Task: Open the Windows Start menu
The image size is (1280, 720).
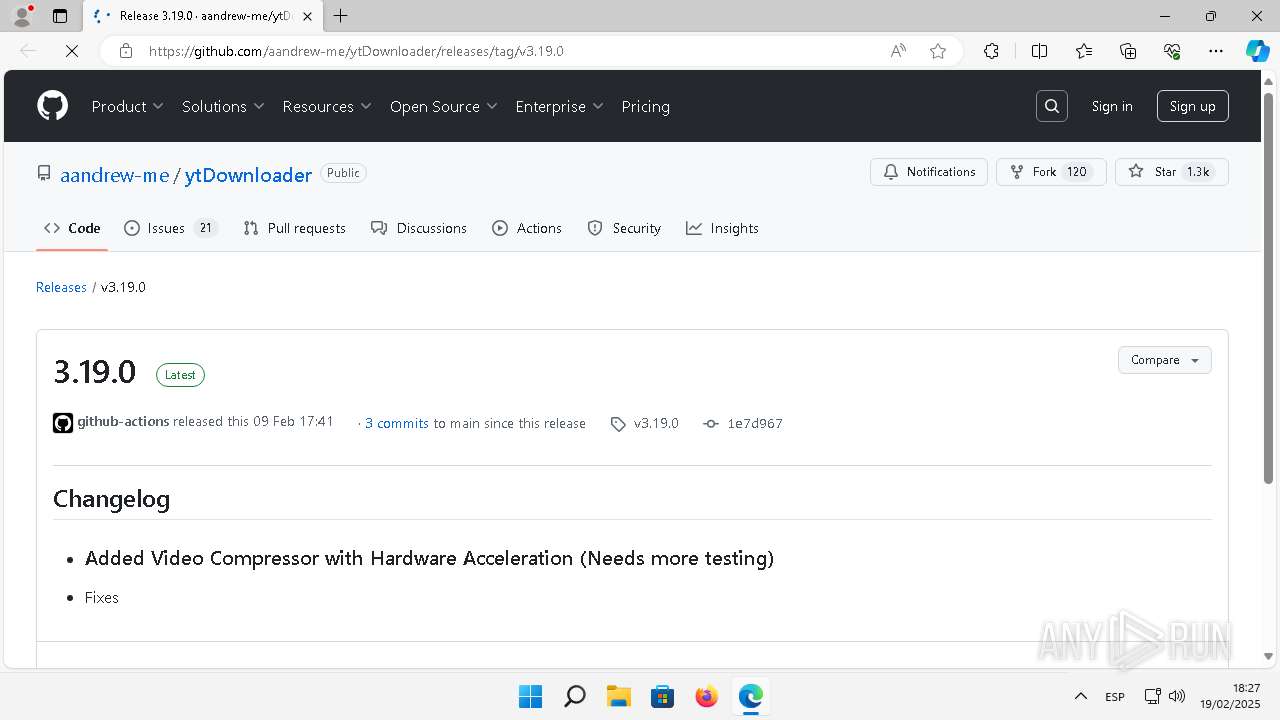Action: (530, 696)
